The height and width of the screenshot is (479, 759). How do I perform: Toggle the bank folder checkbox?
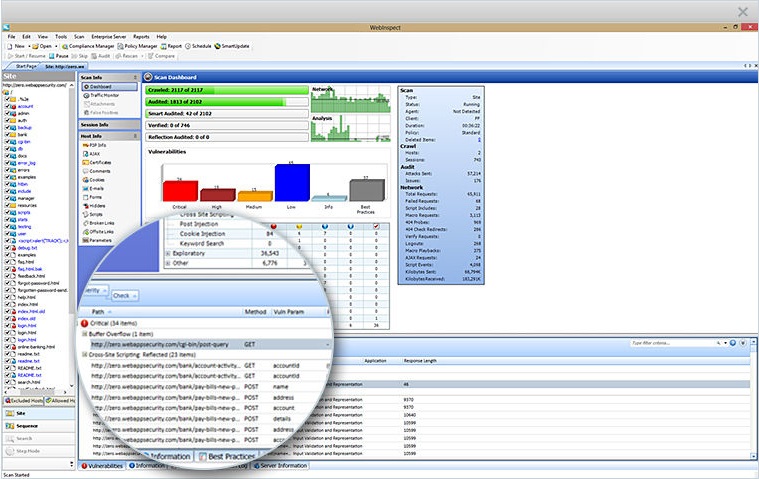click(x=7, y=135)
